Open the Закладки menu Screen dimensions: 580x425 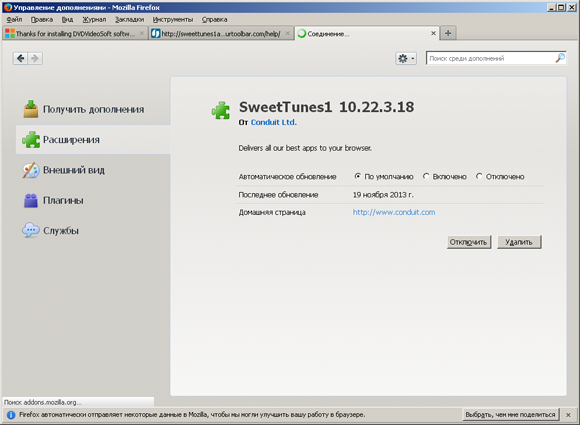(x=129, y=20)
